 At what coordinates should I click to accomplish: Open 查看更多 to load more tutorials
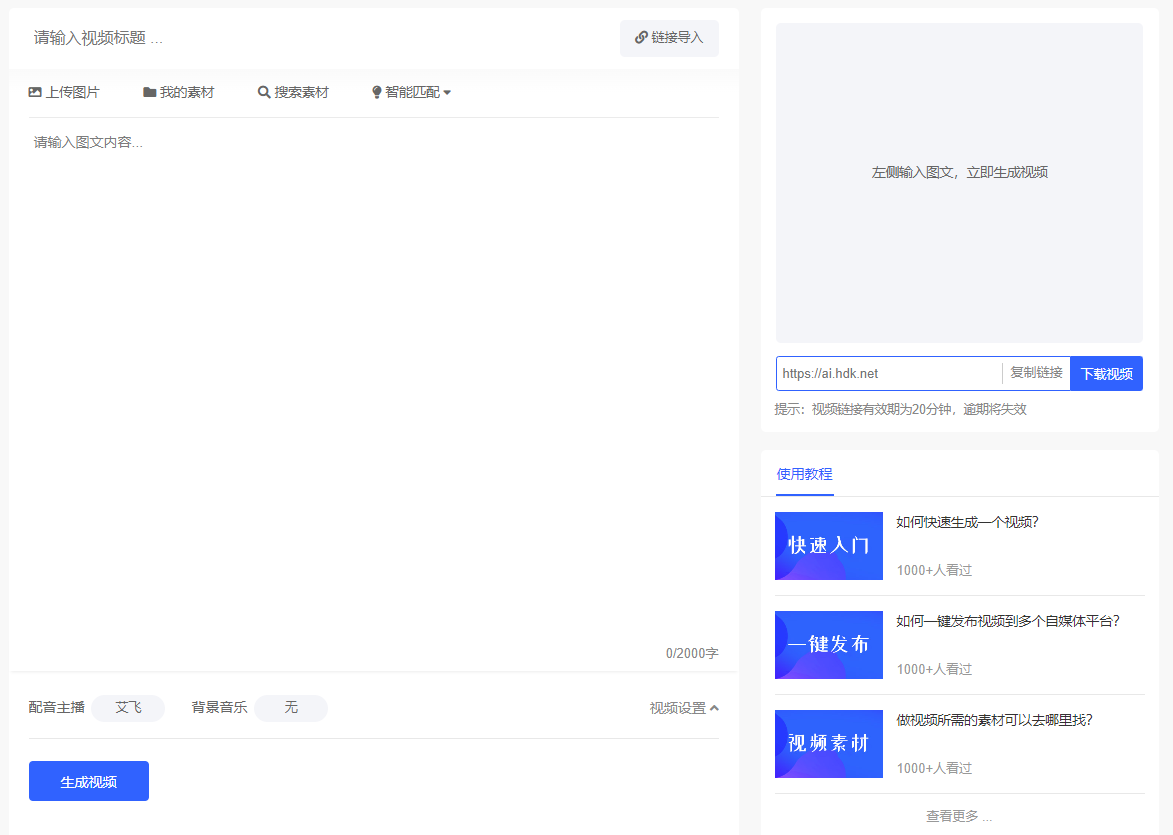[x=957, y=816]
